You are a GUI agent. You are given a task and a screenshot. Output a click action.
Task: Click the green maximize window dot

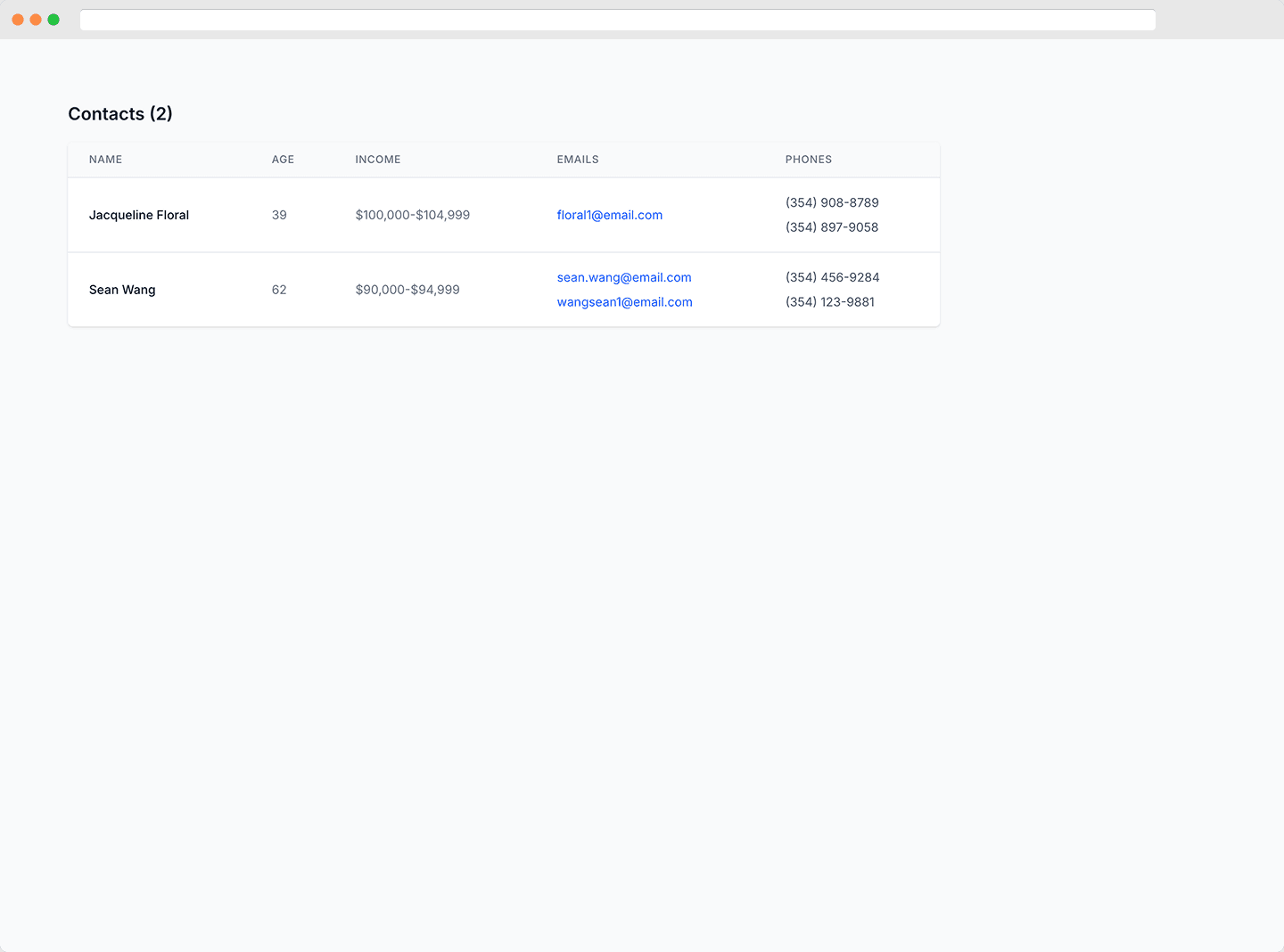pyautogui.click(x=53, y=20)
